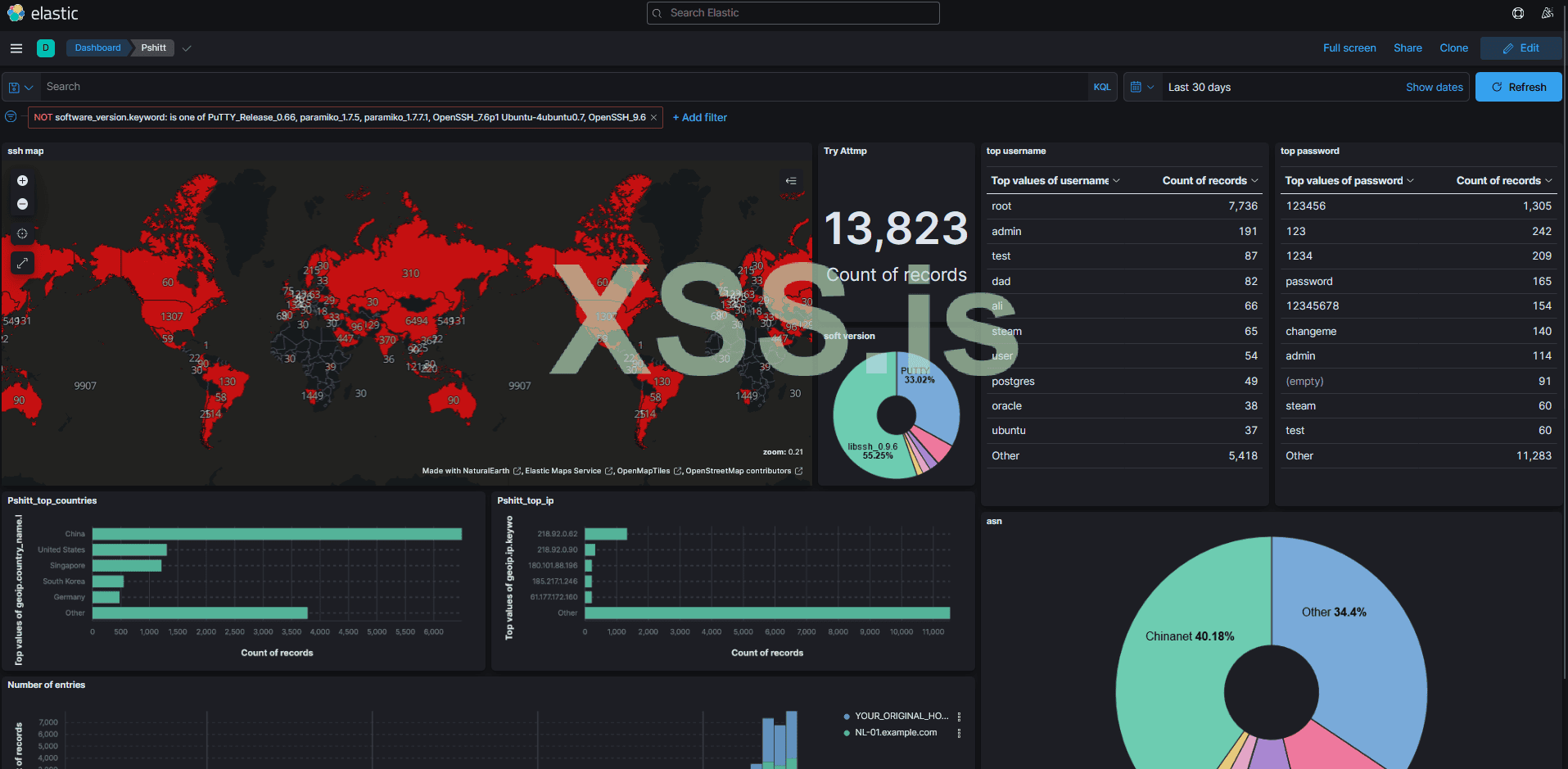Open the newsfeed icon in top bar

point(1548,13)
